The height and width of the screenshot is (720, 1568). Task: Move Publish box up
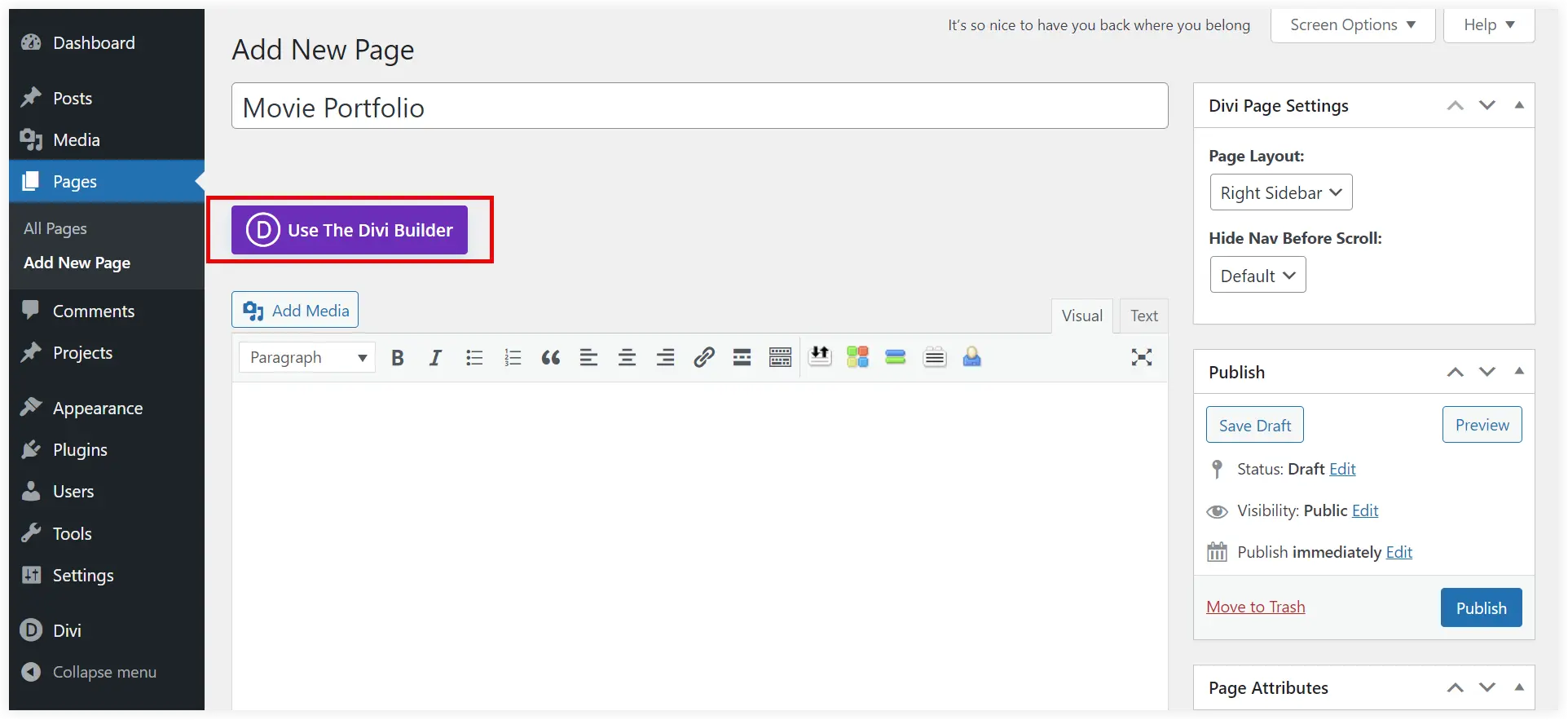click(1456, 373)
